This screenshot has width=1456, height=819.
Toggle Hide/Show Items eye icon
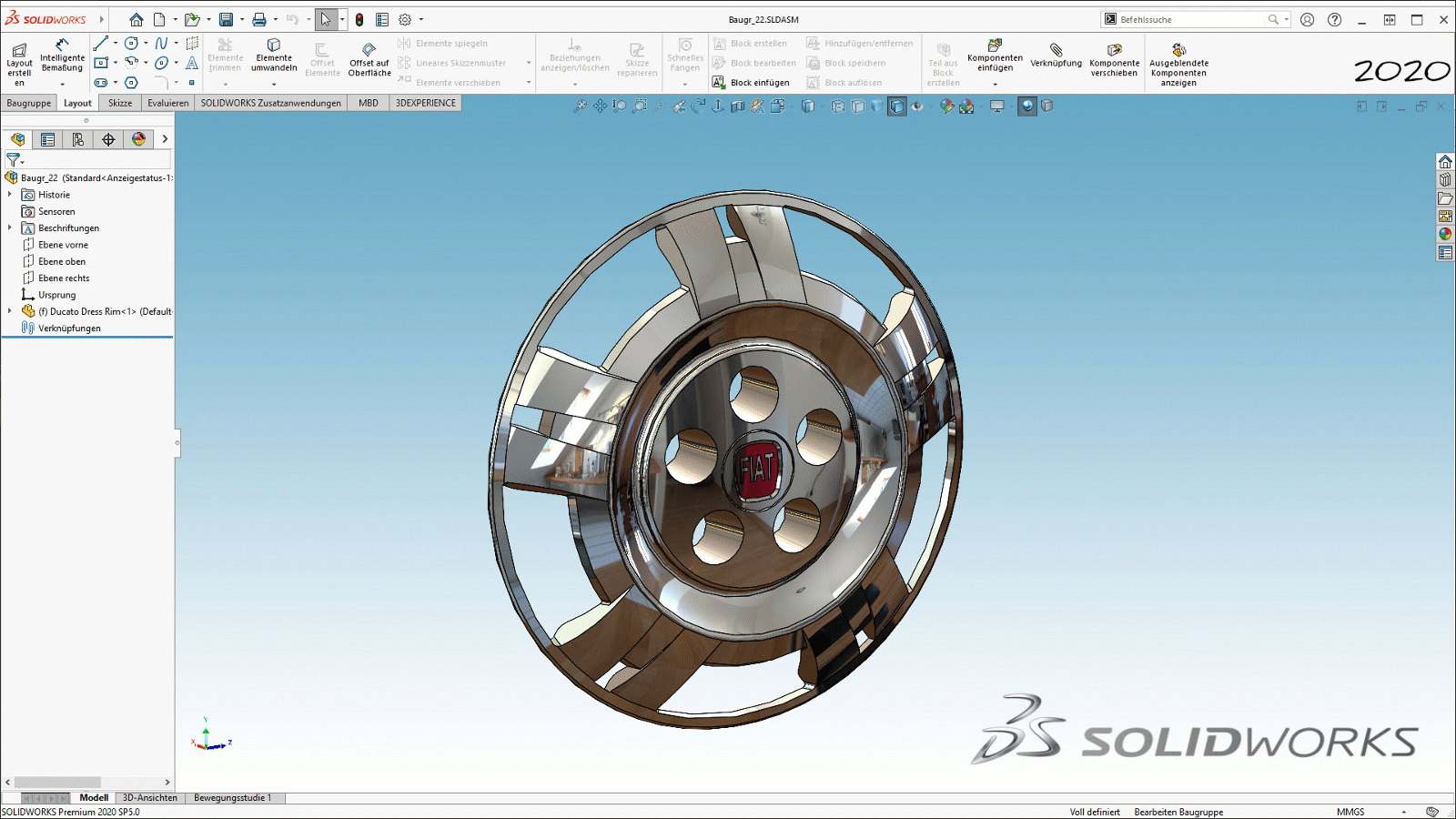[x=917, y=106]
